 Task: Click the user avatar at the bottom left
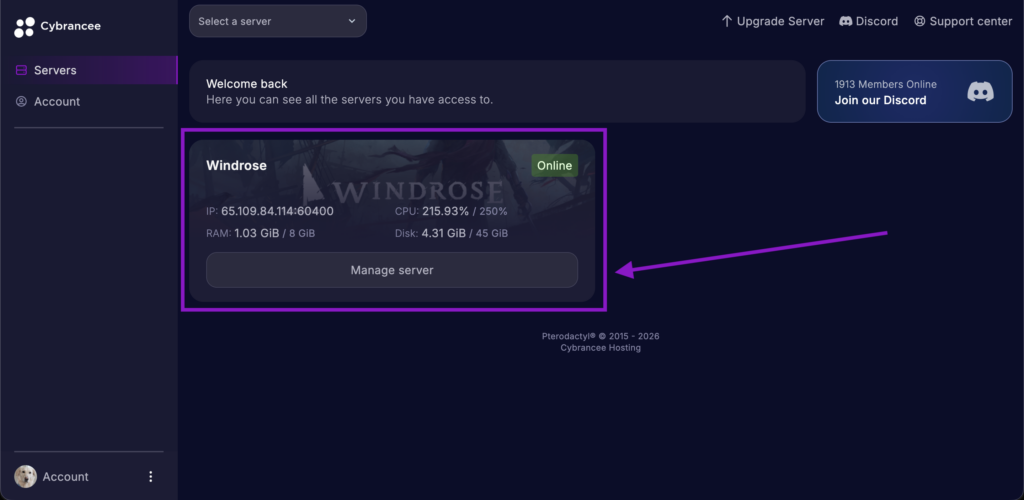point(25,477)
